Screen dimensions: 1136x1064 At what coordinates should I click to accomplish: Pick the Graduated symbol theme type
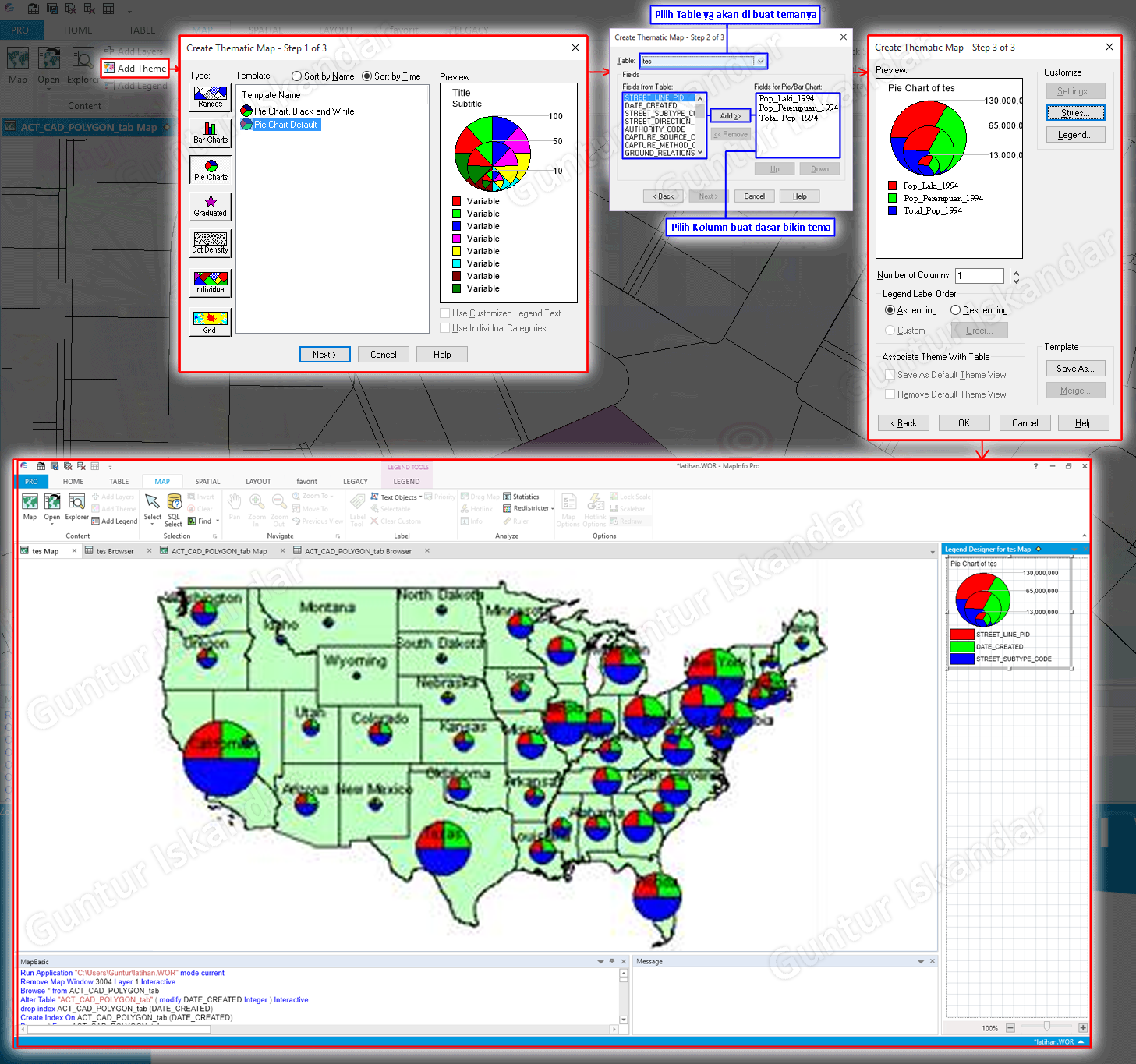pos(211,207)
